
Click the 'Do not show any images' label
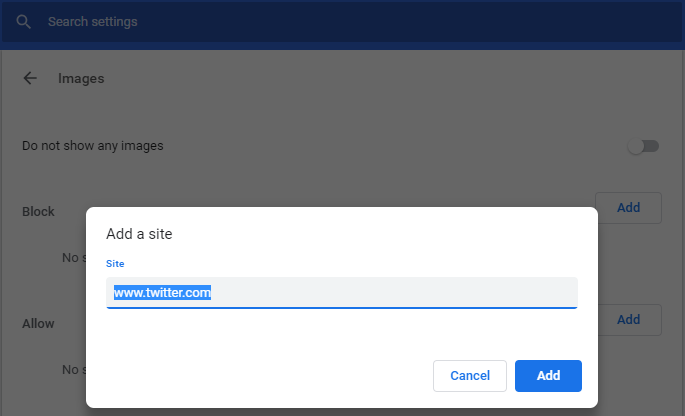pos(93,146)
